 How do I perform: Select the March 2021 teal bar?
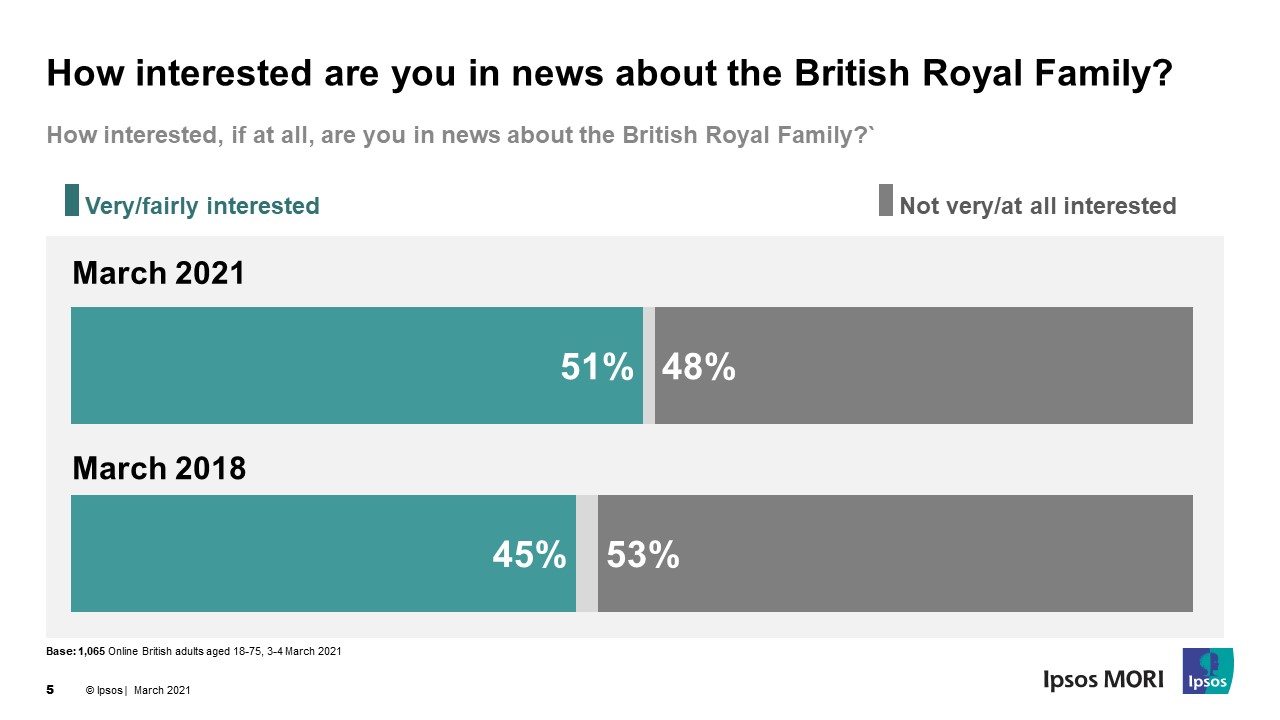point(357,365)
